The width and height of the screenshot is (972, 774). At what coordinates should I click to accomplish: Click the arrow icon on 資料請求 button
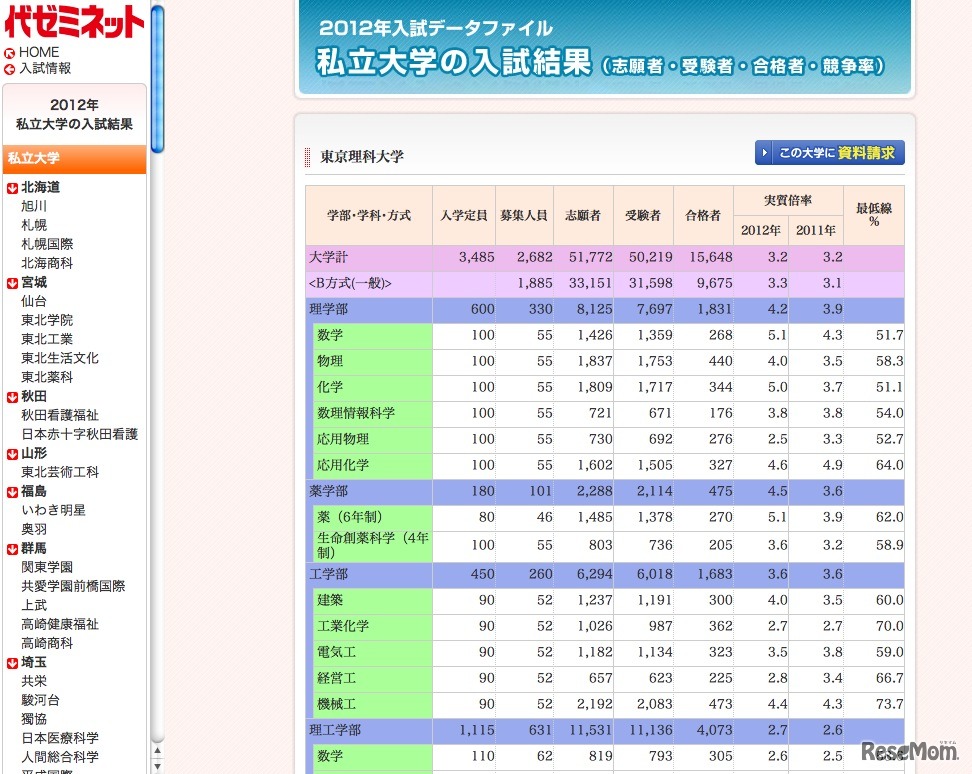click(x=765, y=153)
